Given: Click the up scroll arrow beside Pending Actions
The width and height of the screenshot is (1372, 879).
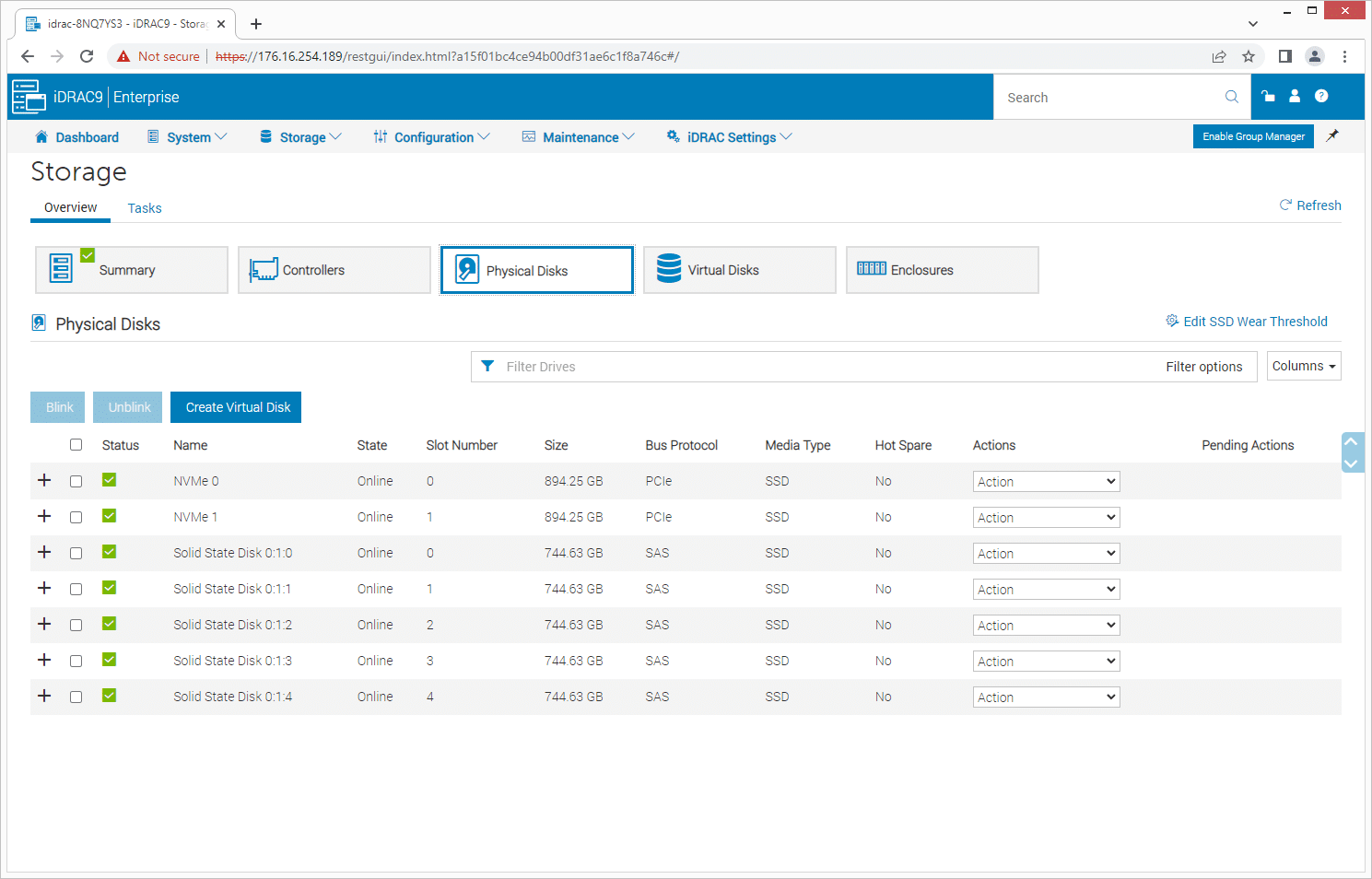Looking at the screenshot, I should pos(1353,440).
